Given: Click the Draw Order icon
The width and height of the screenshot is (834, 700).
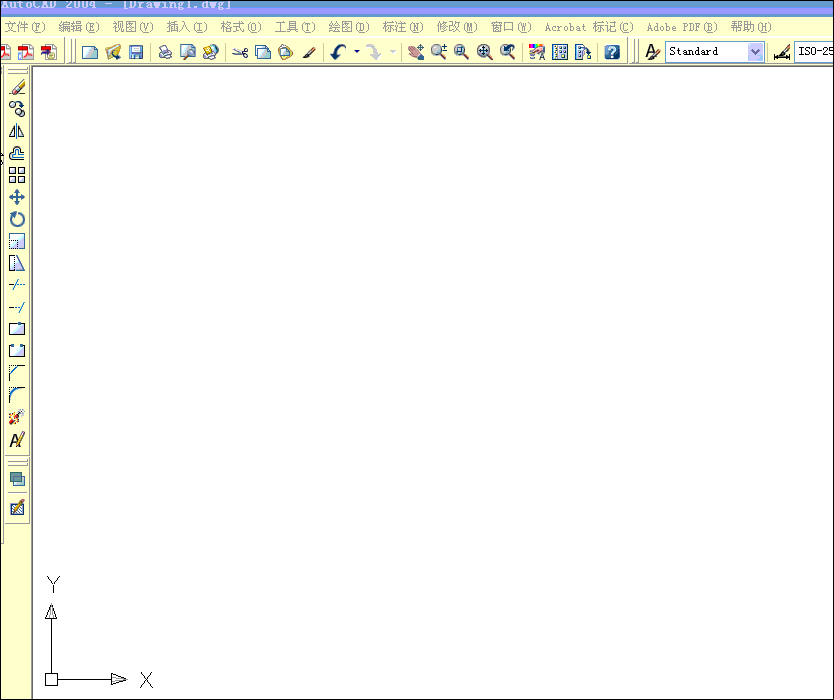Looking at the screenshot, I should point(17,479).
